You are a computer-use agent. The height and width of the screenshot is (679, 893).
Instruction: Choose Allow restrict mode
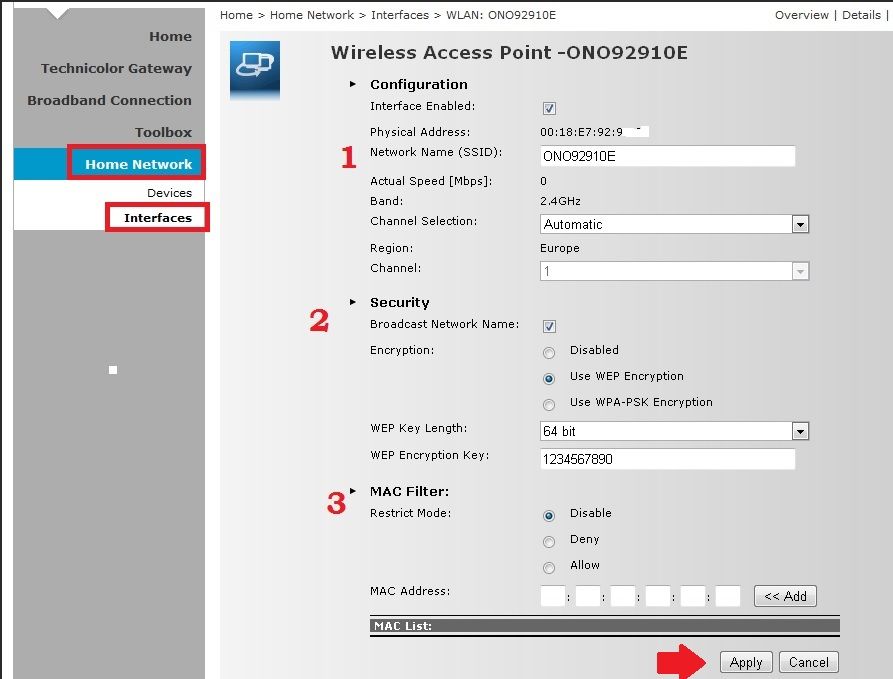[x=549, y=568]
